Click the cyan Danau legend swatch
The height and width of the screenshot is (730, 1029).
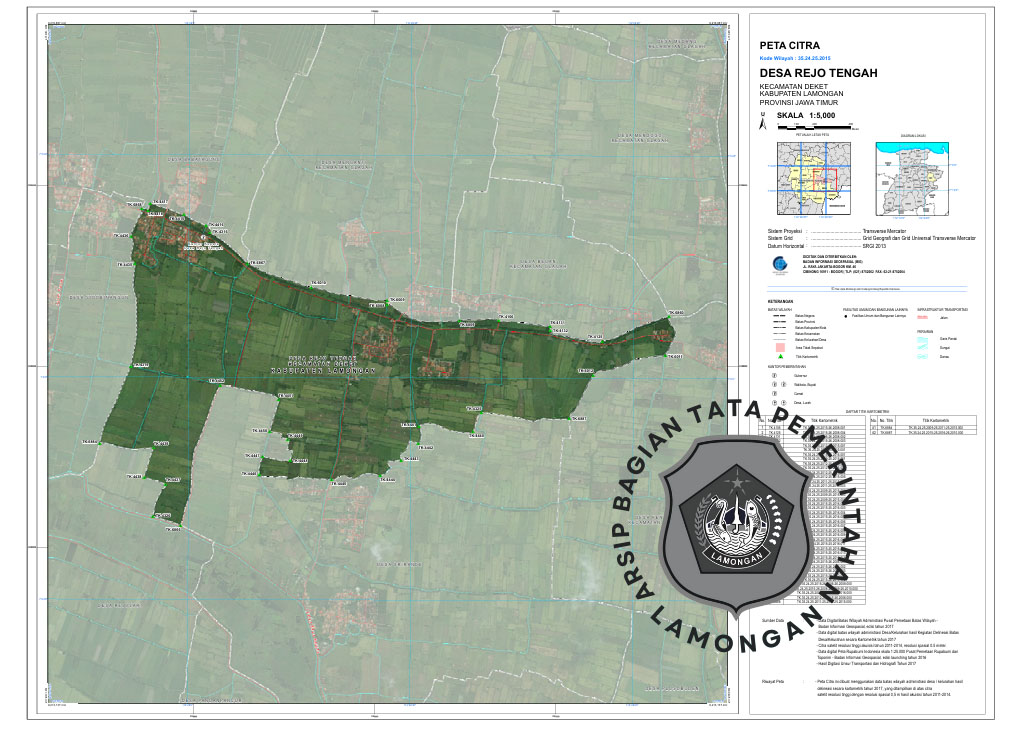click(x=922, y=357)
